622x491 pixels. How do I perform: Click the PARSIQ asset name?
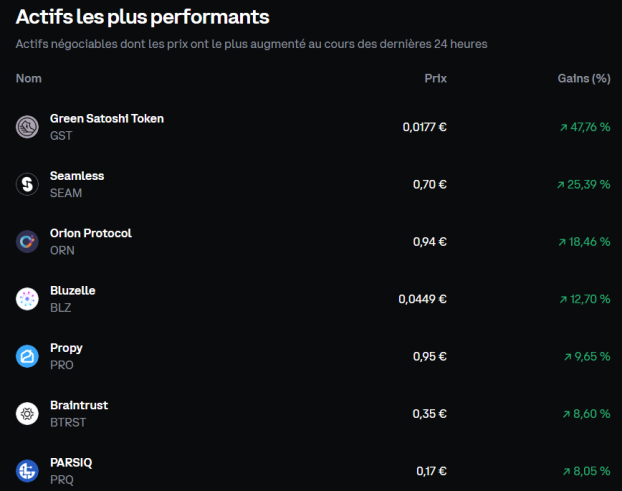point(71,462)
